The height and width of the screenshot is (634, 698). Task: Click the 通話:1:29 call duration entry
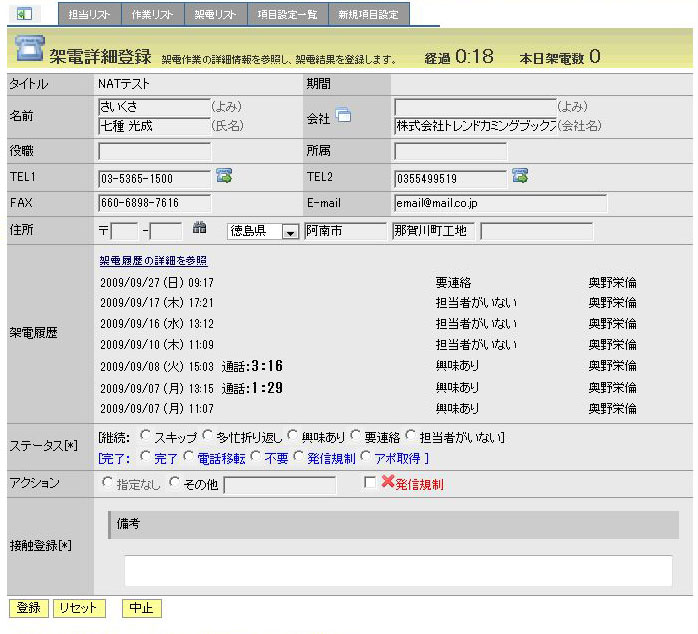pyautogui.click(x=252, y=388)
